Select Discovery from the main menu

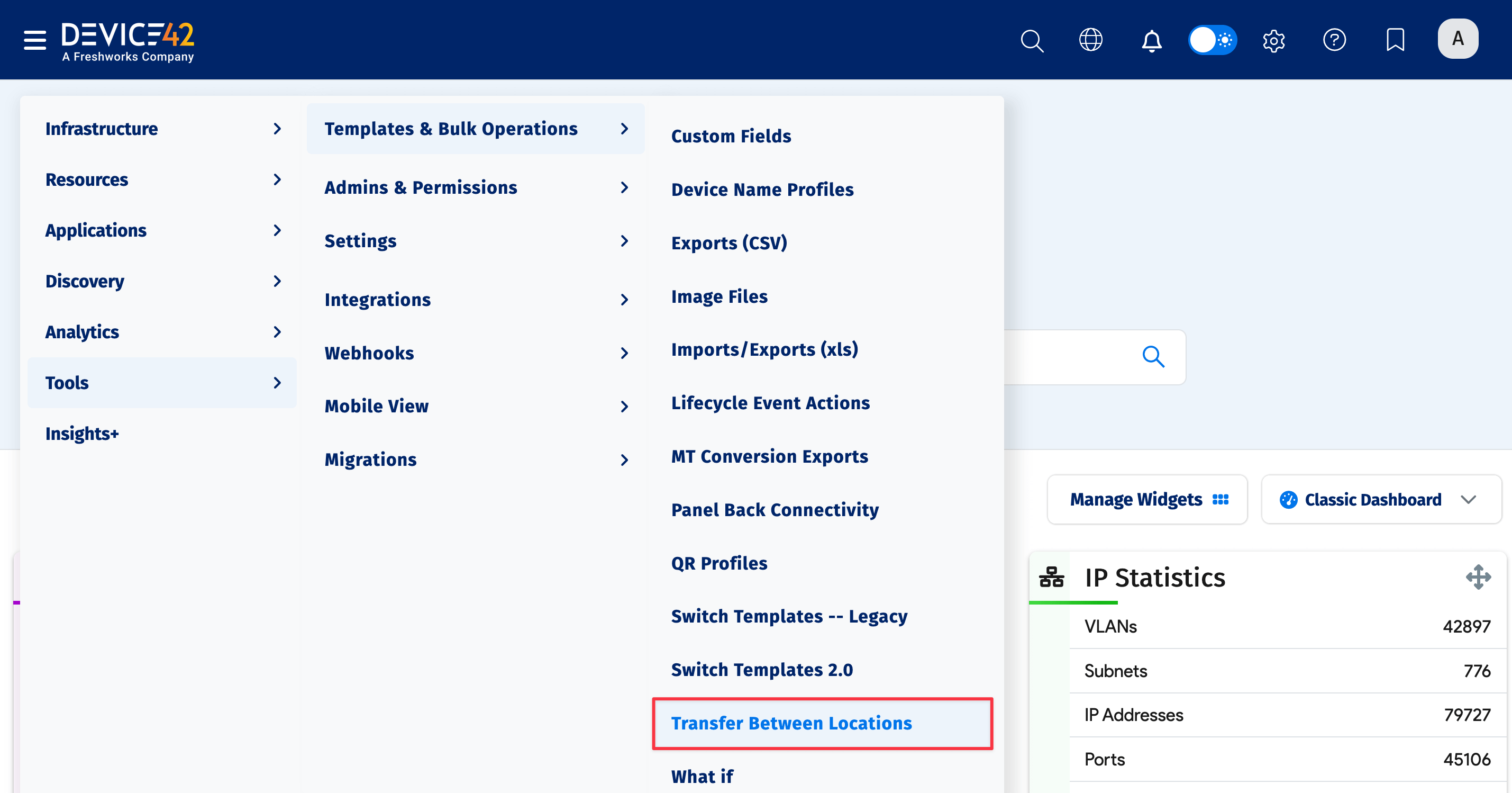pos(85,281)
